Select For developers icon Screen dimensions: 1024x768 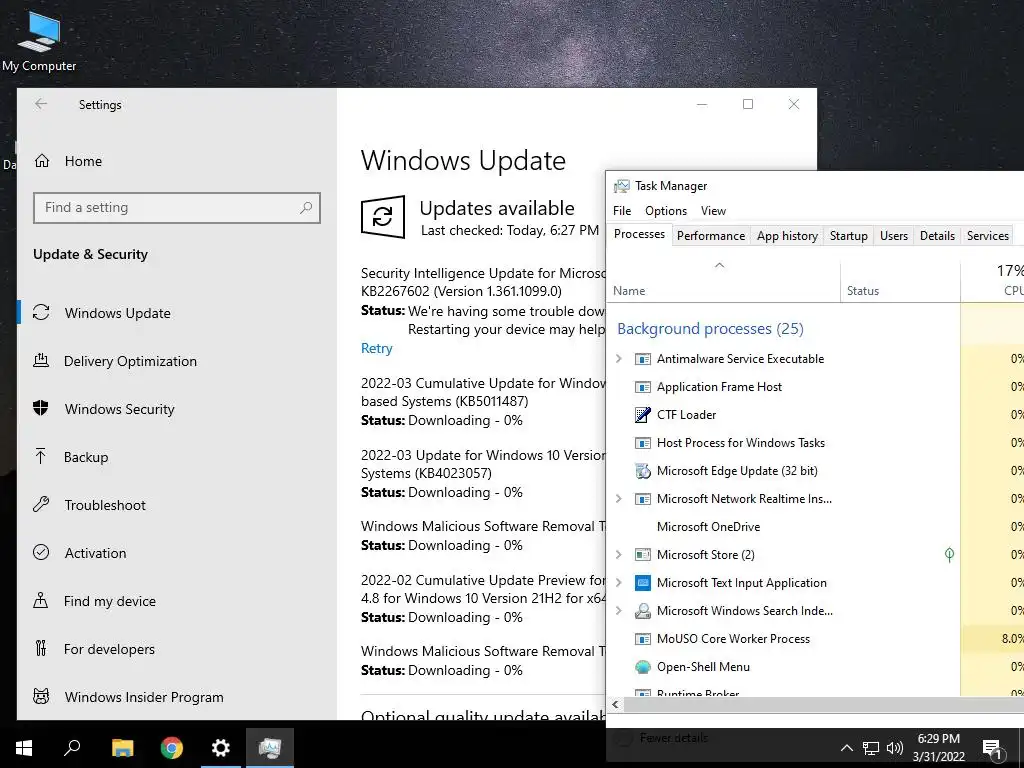[x=41, y=648]
